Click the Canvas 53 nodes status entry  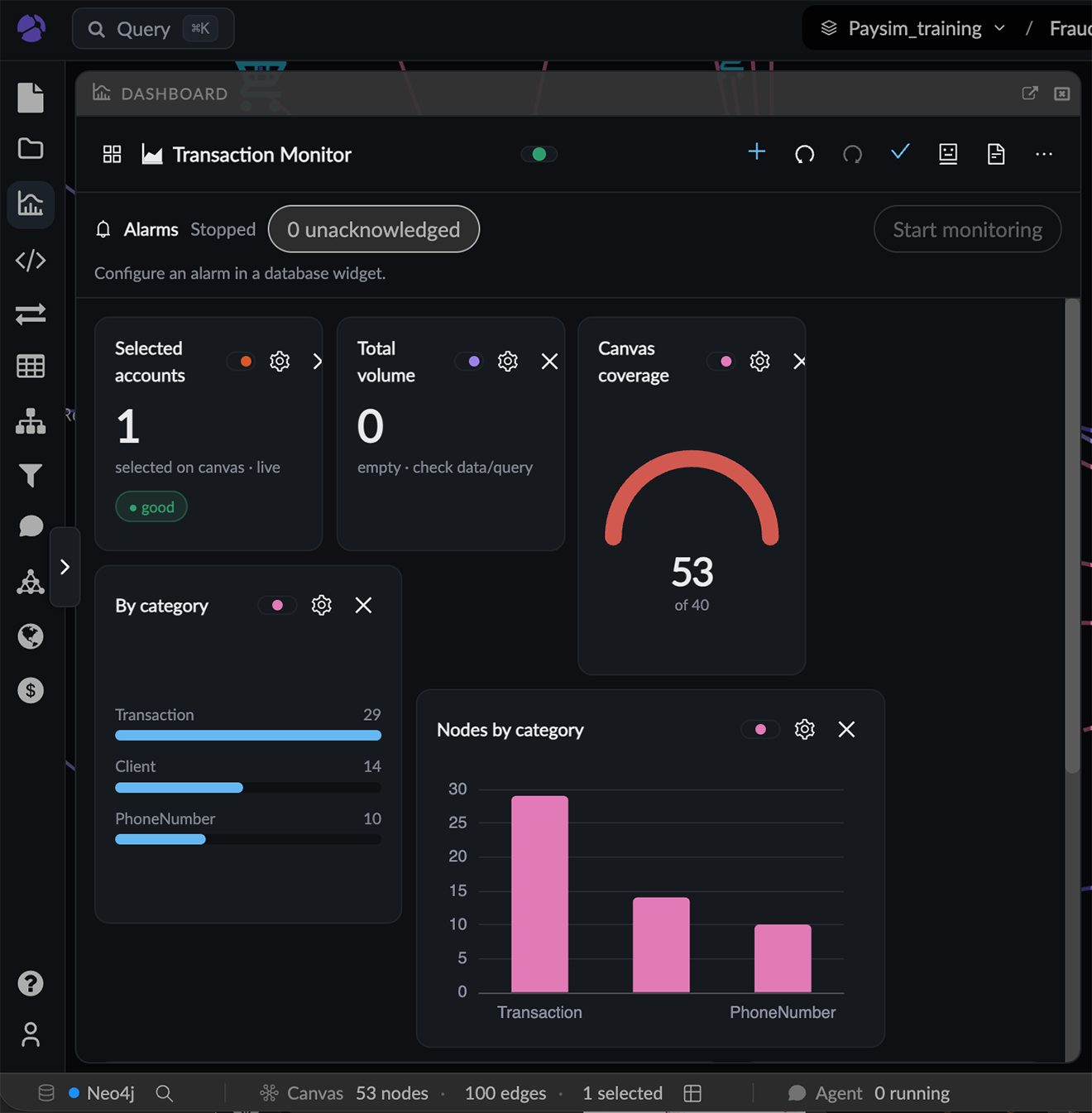[x=344, y=1093]
